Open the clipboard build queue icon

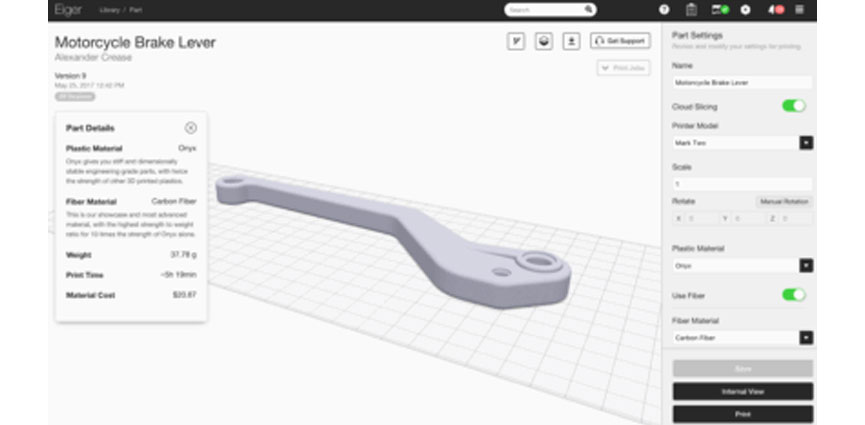[x=691, y=9]
